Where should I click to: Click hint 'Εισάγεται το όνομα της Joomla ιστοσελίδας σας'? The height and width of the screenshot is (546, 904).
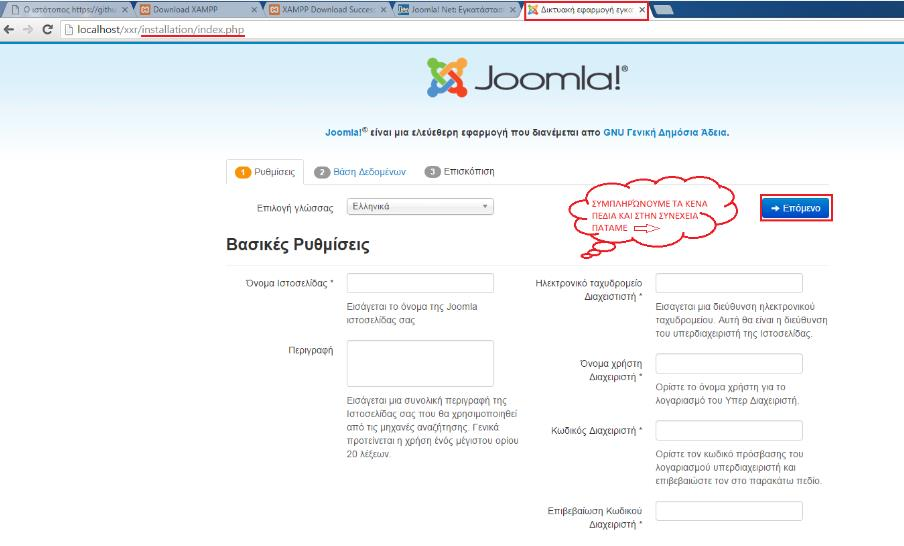click(x=412, y=313)
